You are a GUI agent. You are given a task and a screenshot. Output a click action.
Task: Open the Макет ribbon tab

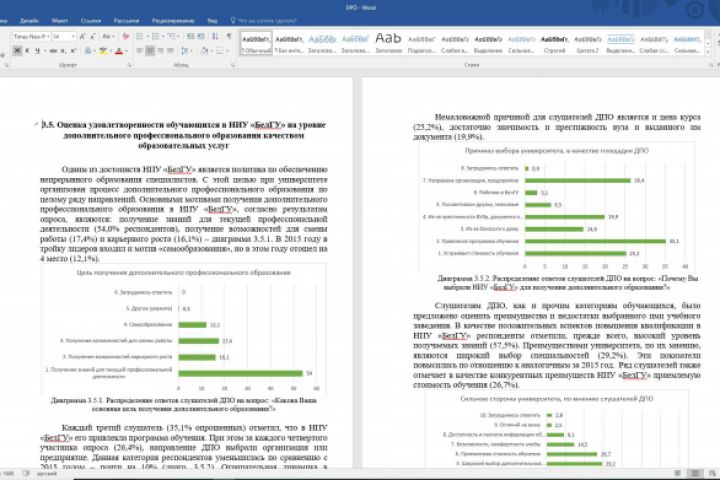point(60,20)
